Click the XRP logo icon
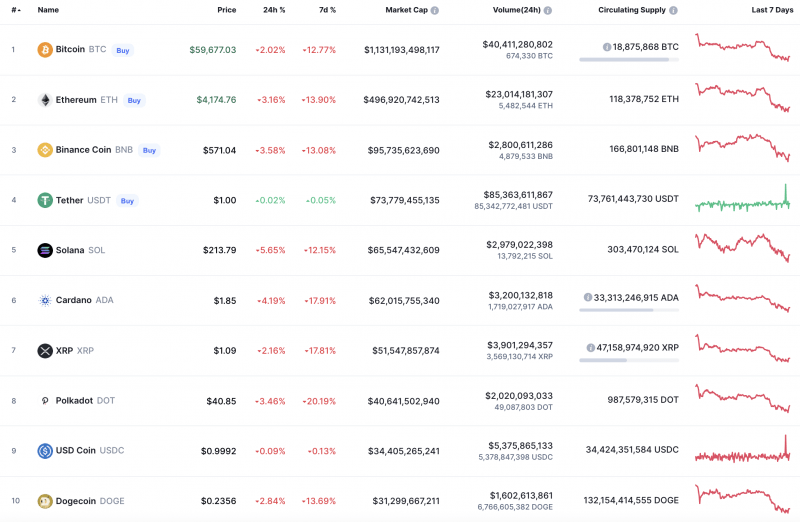 tap(45, 351)
